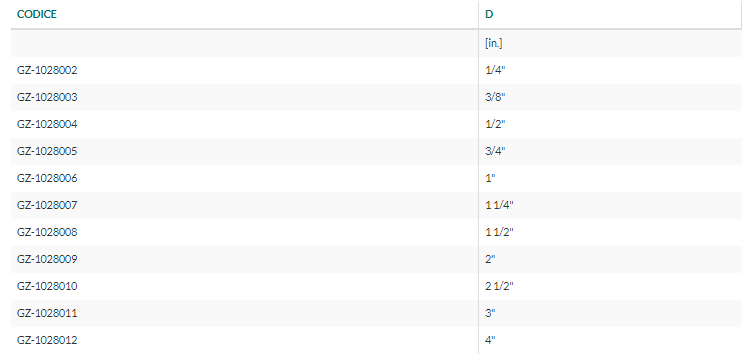
Task: Click the 4" diameter value
Action: coord(490,341)
